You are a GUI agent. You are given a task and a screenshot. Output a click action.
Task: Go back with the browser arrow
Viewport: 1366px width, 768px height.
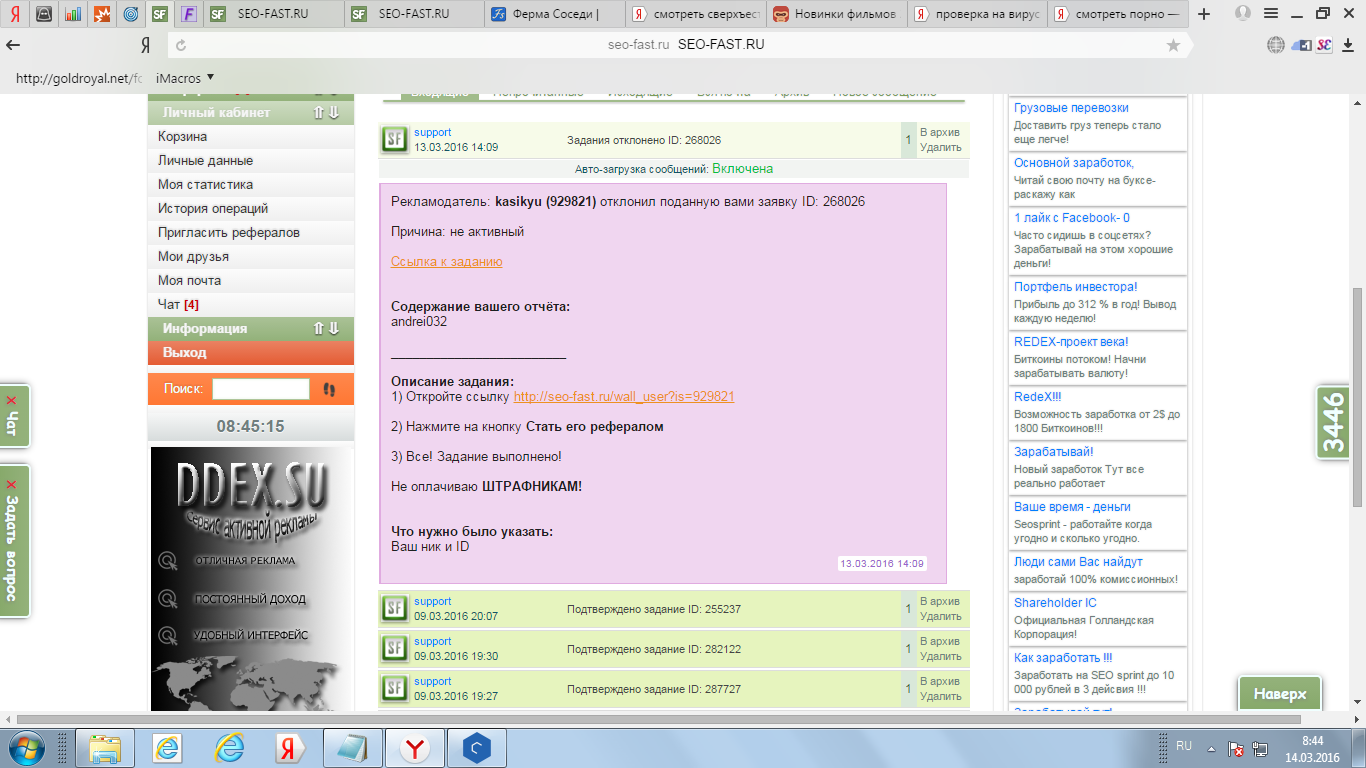(x=13, y=45)
